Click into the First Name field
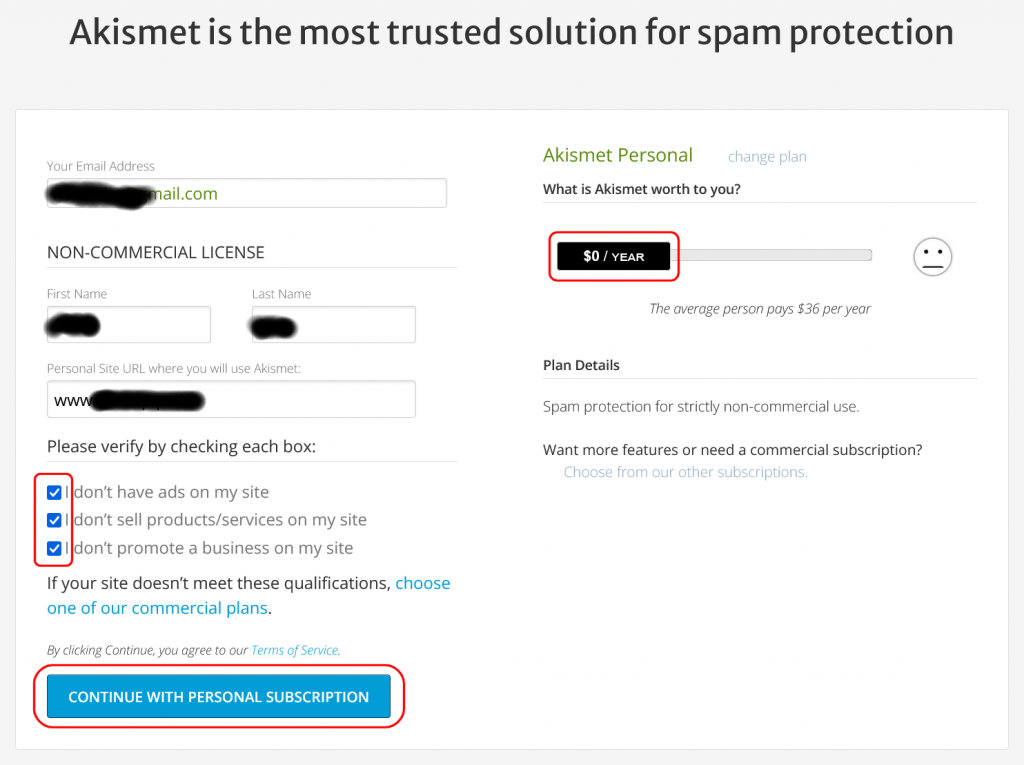Image resolution: width=1024 pixels, height=765 pixels. [129, 324]
